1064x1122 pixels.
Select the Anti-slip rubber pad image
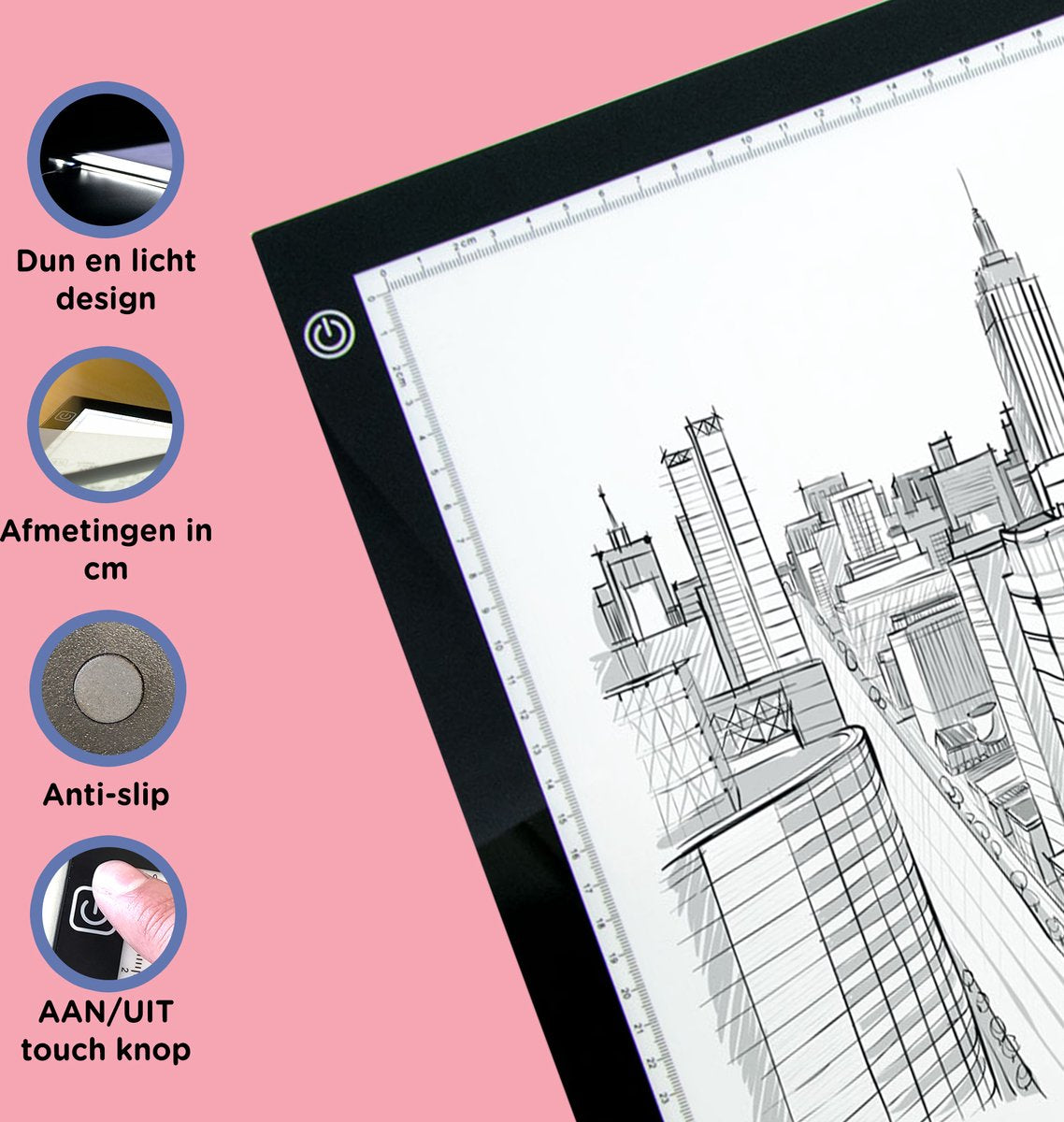[108, 689]
